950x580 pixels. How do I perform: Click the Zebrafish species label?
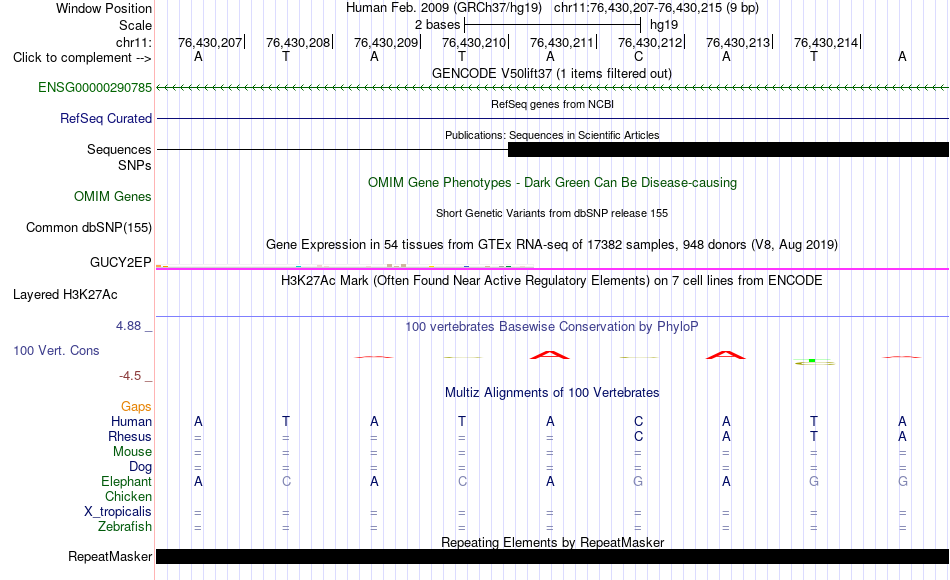coord(125,526)
